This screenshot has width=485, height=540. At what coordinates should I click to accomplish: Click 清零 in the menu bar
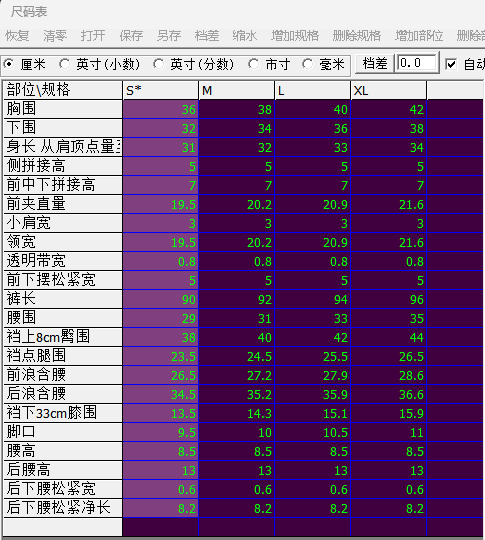pos(55,35)
